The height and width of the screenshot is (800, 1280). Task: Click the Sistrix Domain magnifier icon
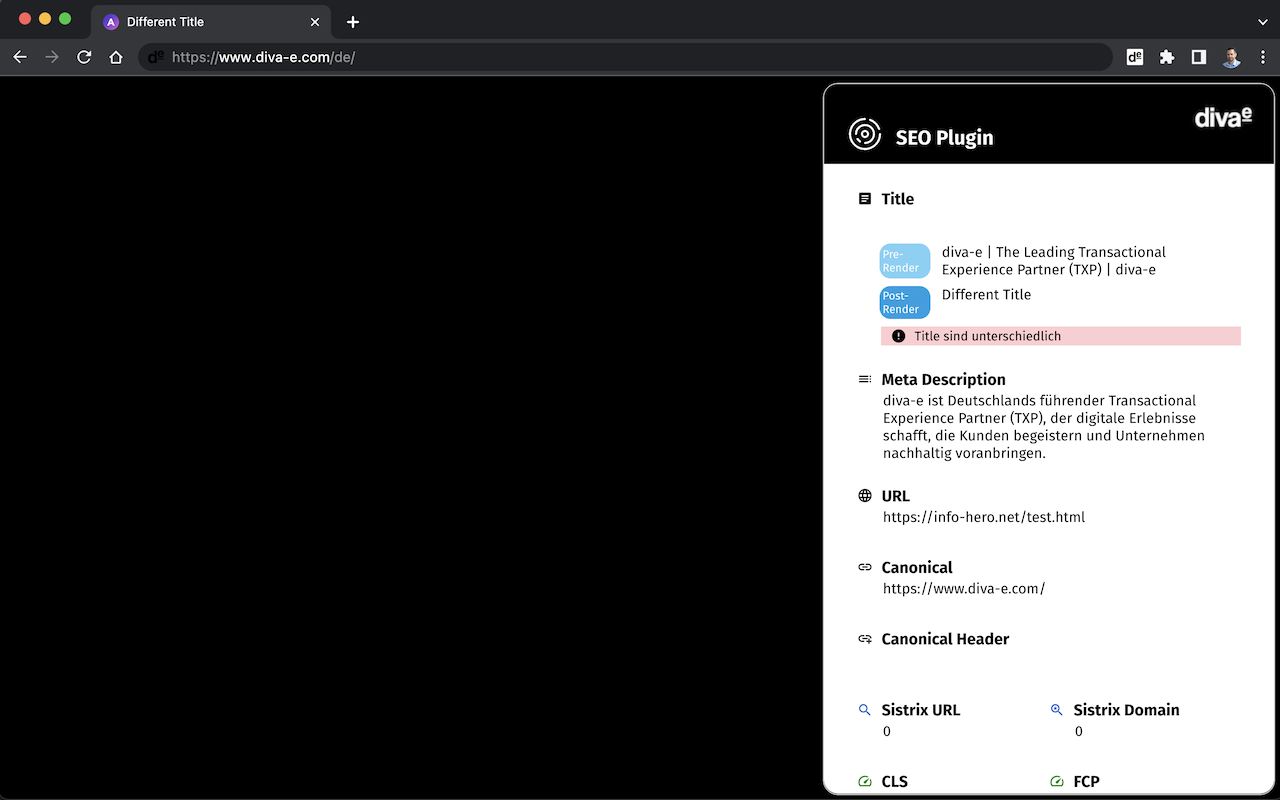1057,710
